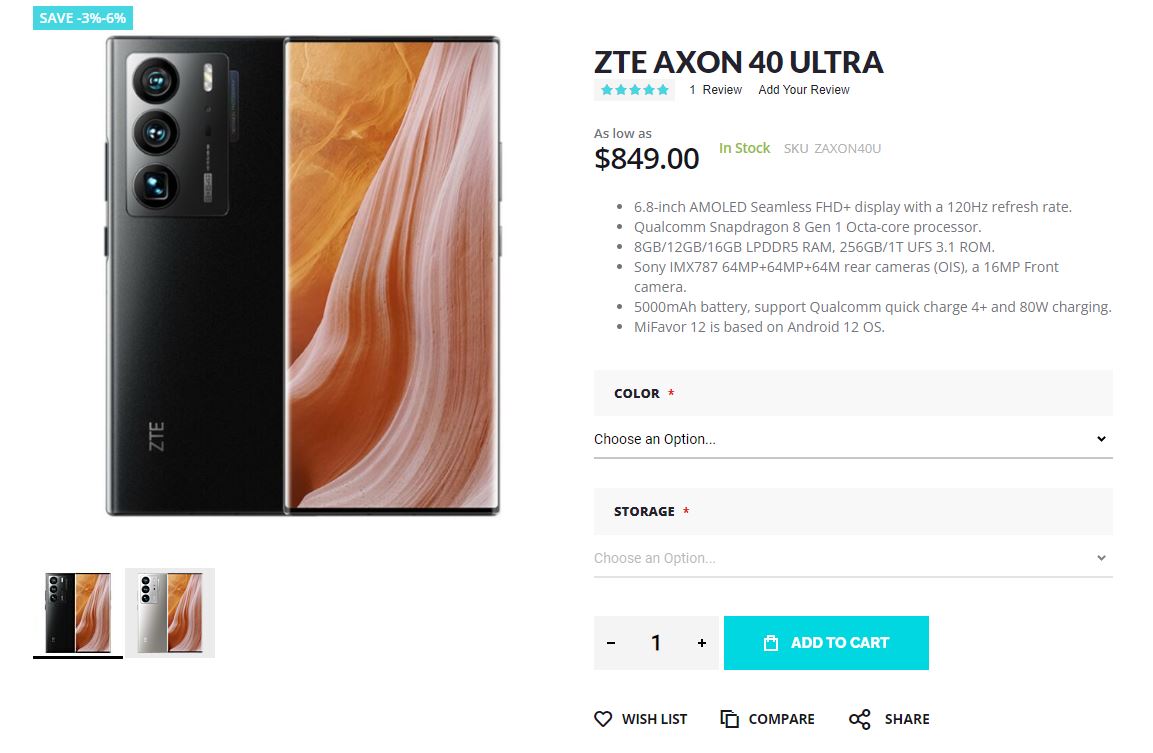This screenshot has width=1153, height=753.
Task: Click the plus icon to increase quantity
Action: pos(701,643)
